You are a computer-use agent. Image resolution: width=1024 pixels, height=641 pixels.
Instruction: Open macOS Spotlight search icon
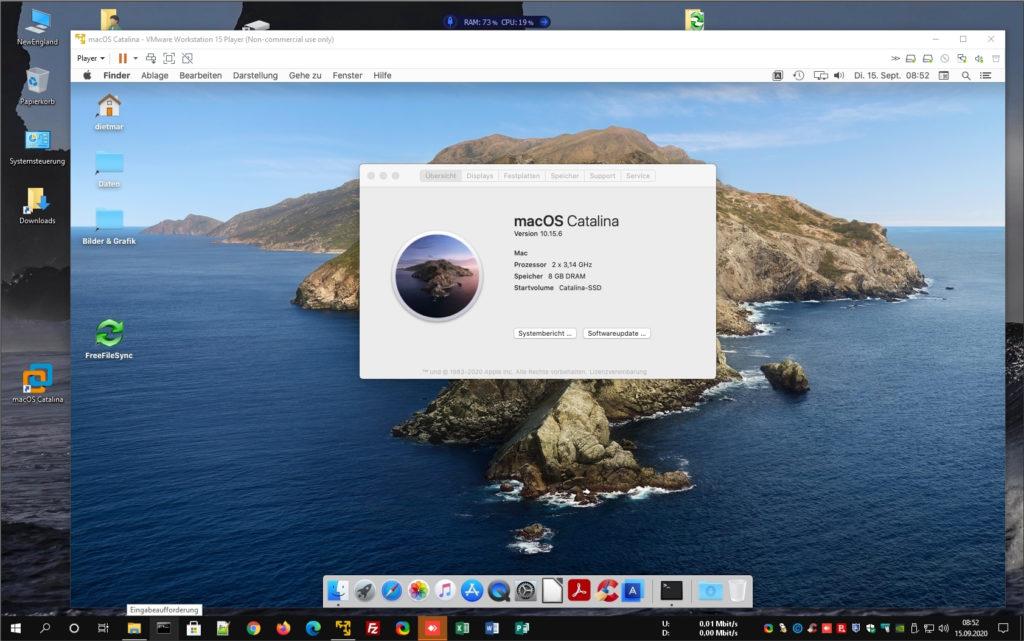click(x=966, y=76)
